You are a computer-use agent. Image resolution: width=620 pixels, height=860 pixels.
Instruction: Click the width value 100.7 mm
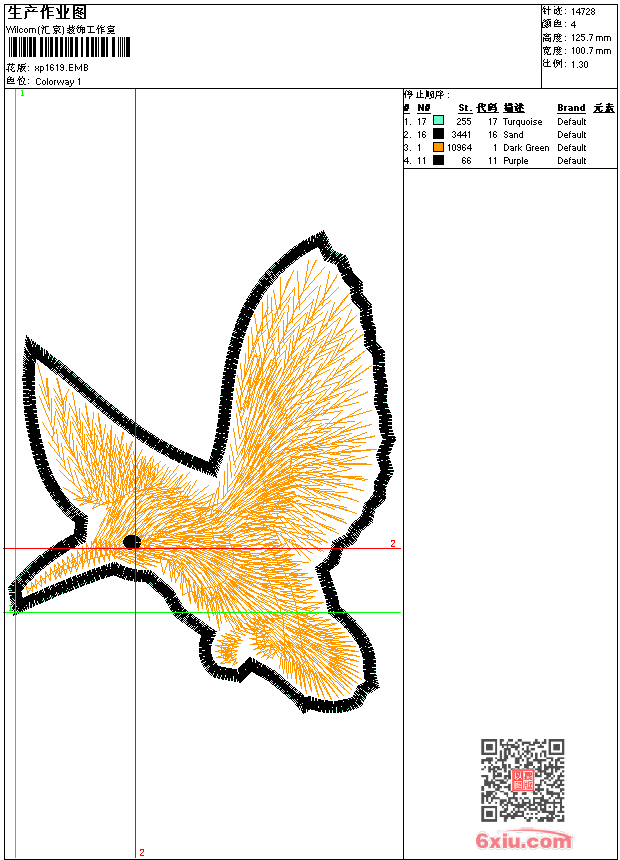tap(591, 51)
